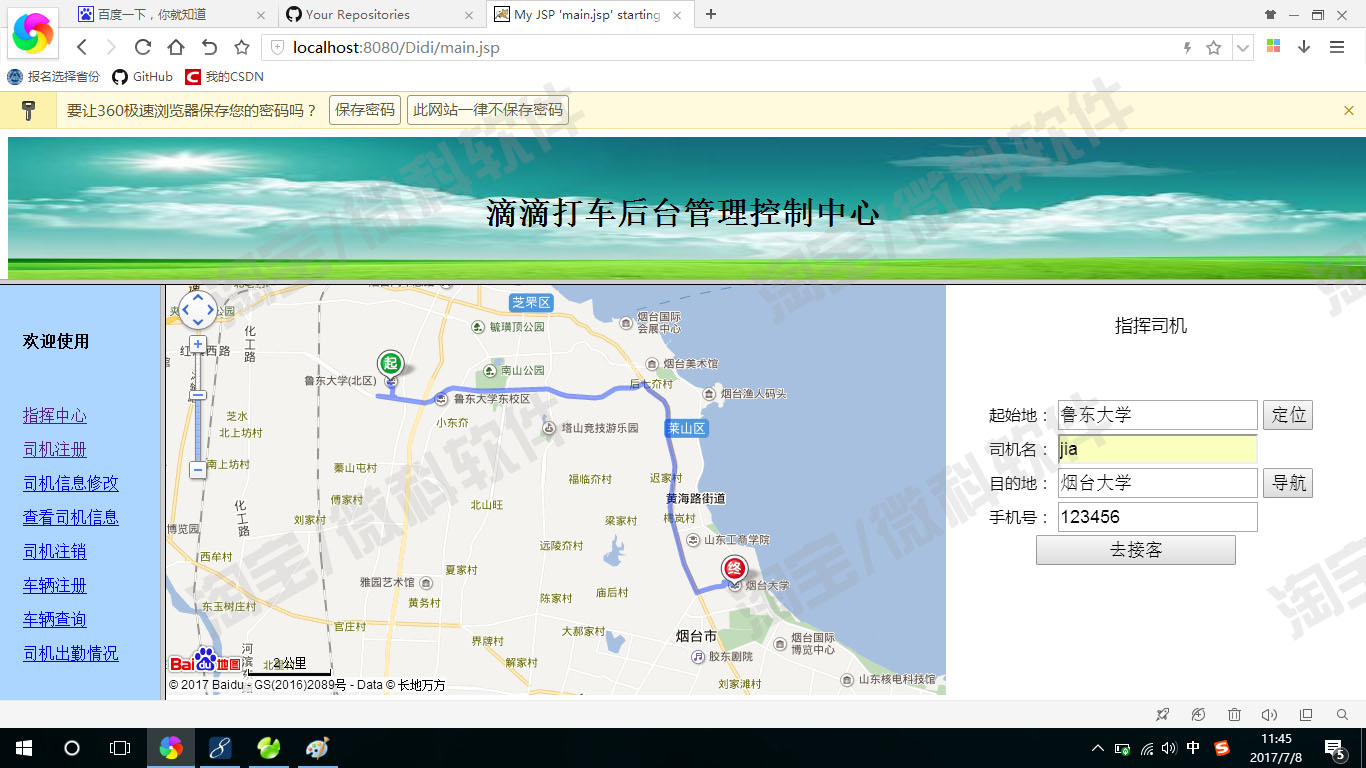The height and width of the screenshot is (768, 1366).
Task: Click the star inside the address bar
Action: coord(1214,48)
